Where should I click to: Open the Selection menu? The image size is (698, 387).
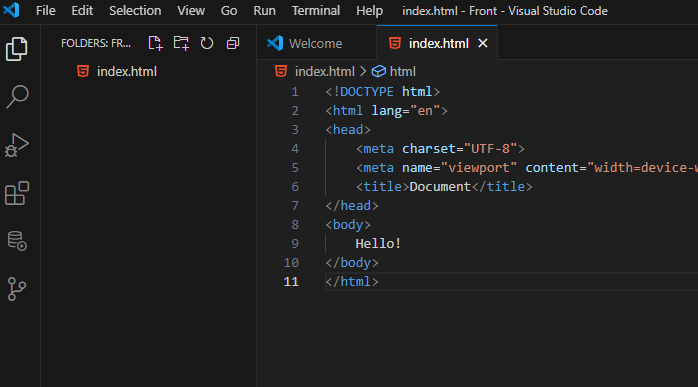(x=135, y=10)
